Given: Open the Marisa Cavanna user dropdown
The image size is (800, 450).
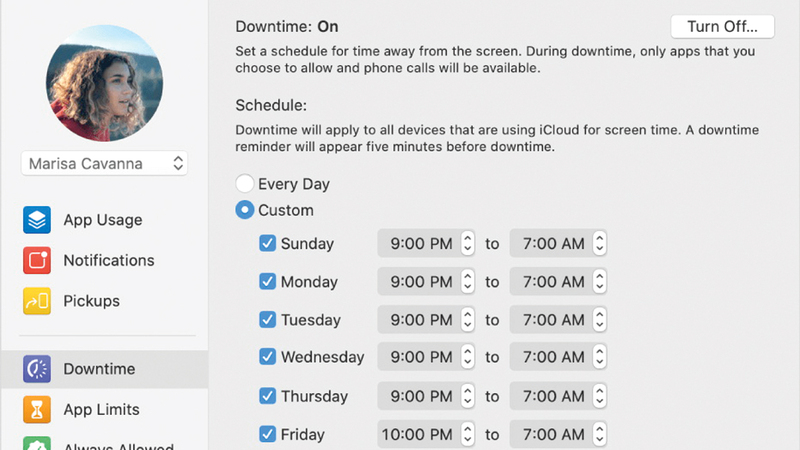Looking at the screenshot, I should click(104, 163).
